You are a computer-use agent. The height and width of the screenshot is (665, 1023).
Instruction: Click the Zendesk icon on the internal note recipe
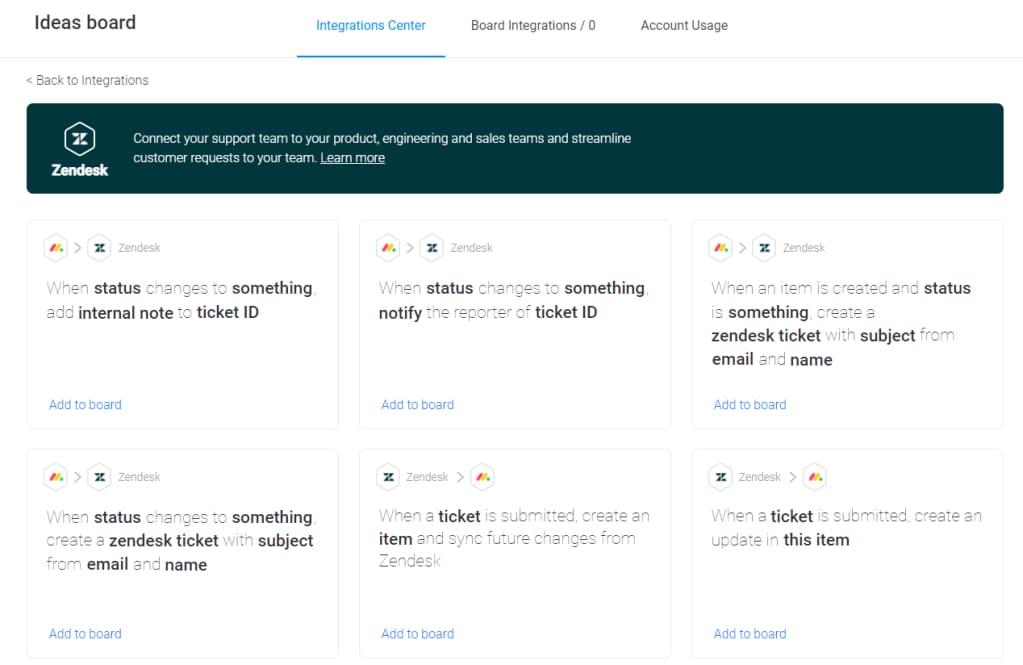click(99, 247)
